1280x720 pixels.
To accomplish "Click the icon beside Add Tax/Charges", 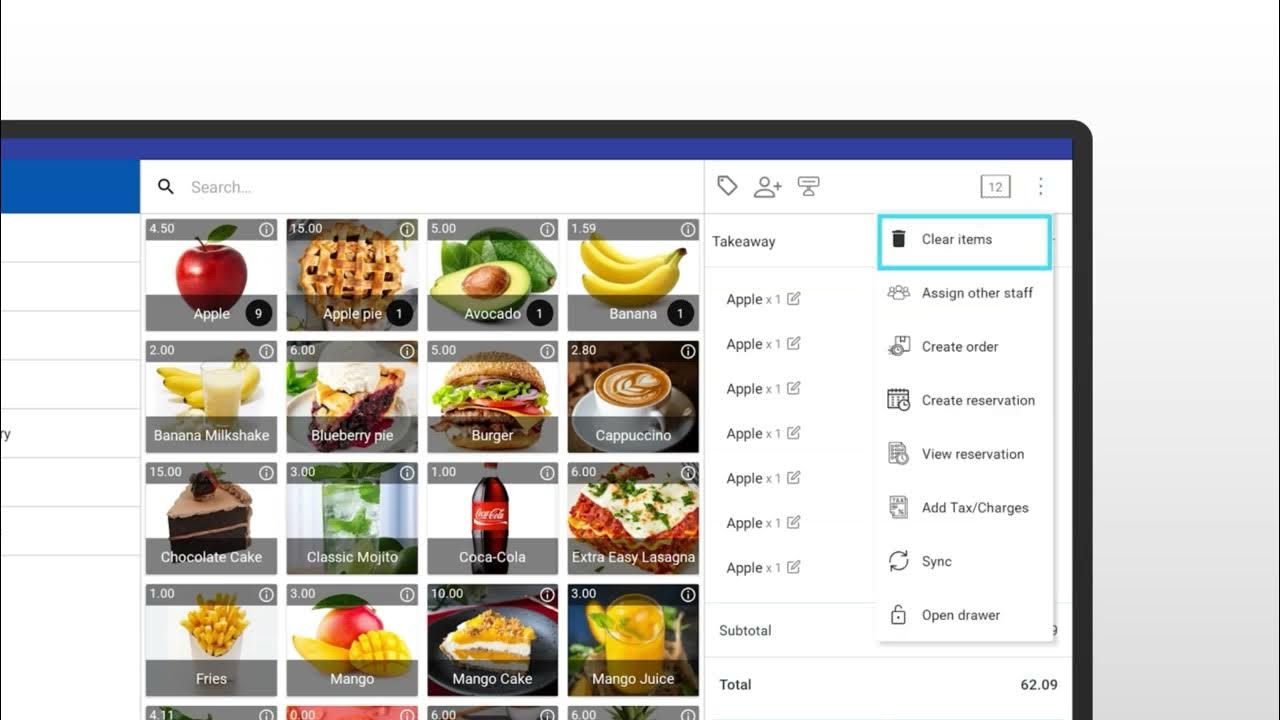I will pyautogui.click(x=898, y=507).
